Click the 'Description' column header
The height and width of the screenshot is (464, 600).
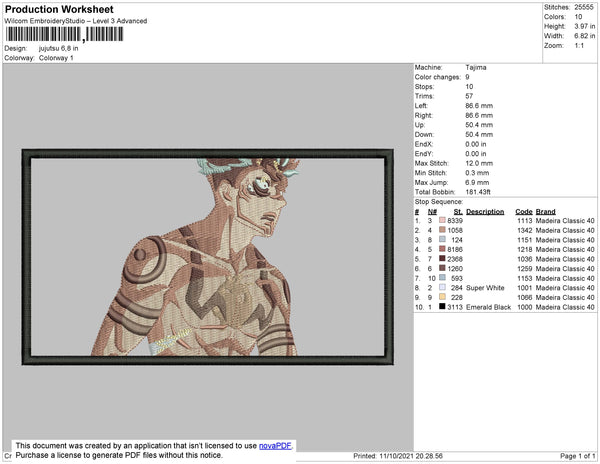point(485,212)
